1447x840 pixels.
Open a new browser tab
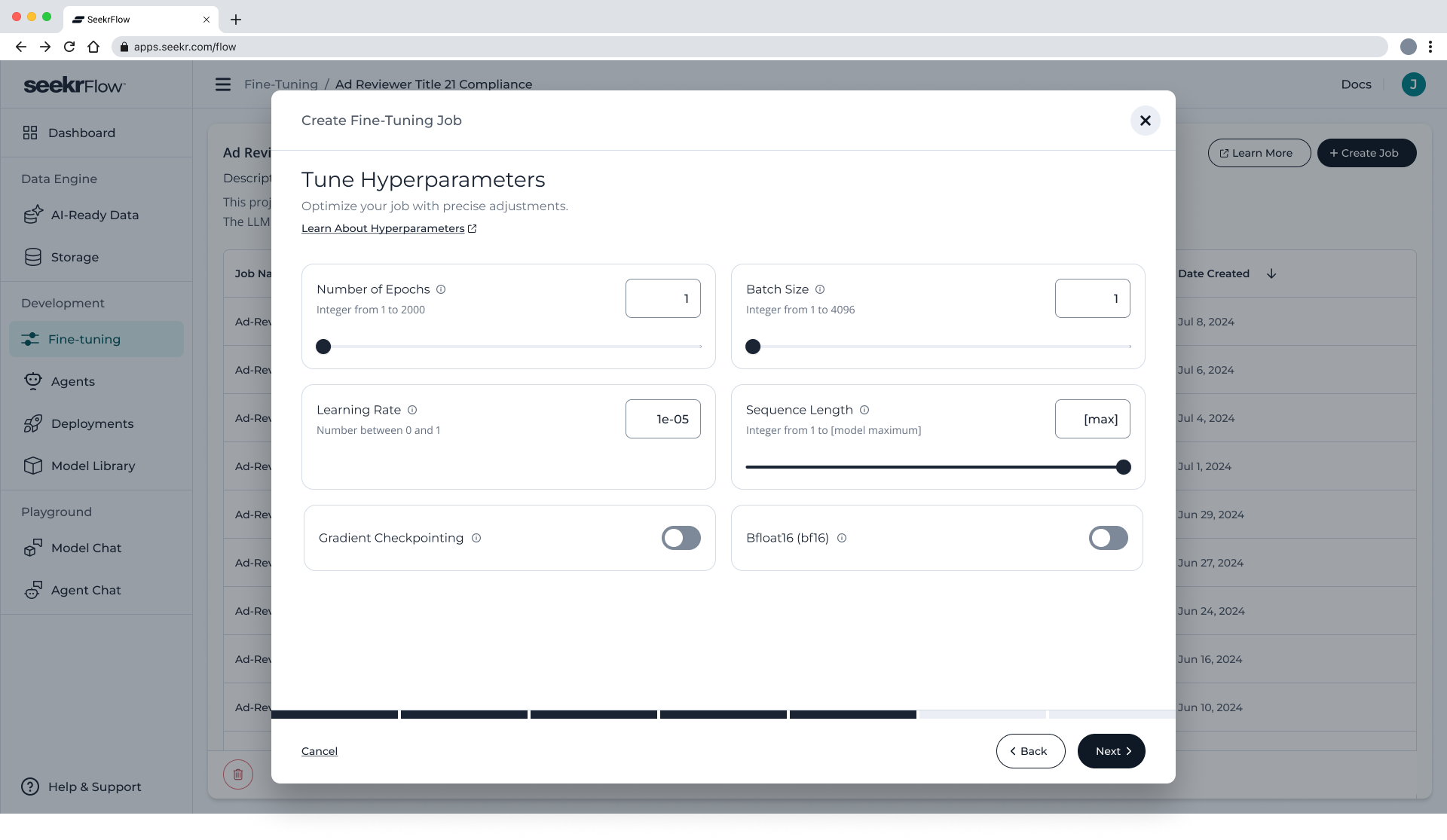(236, 20)
